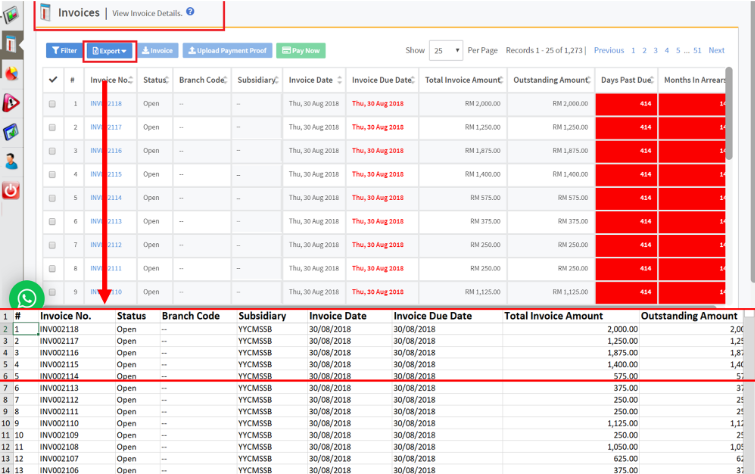Click the table's vertical scrollbar
This screenshot has height=474, width=755.
pyautogui.click(x=729, y=114)
